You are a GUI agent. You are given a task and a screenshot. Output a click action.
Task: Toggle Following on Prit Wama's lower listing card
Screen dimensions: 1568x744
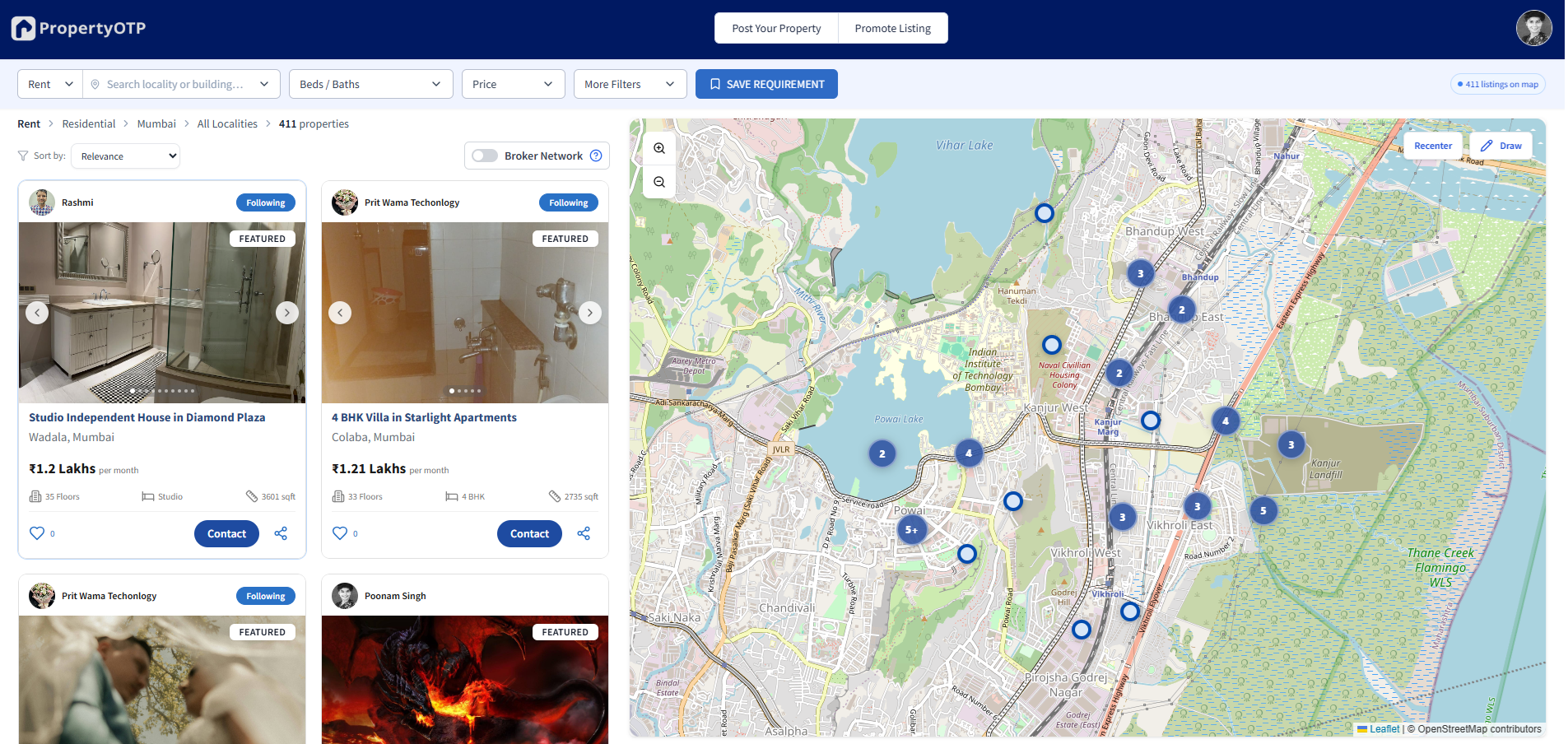[266, 596]
